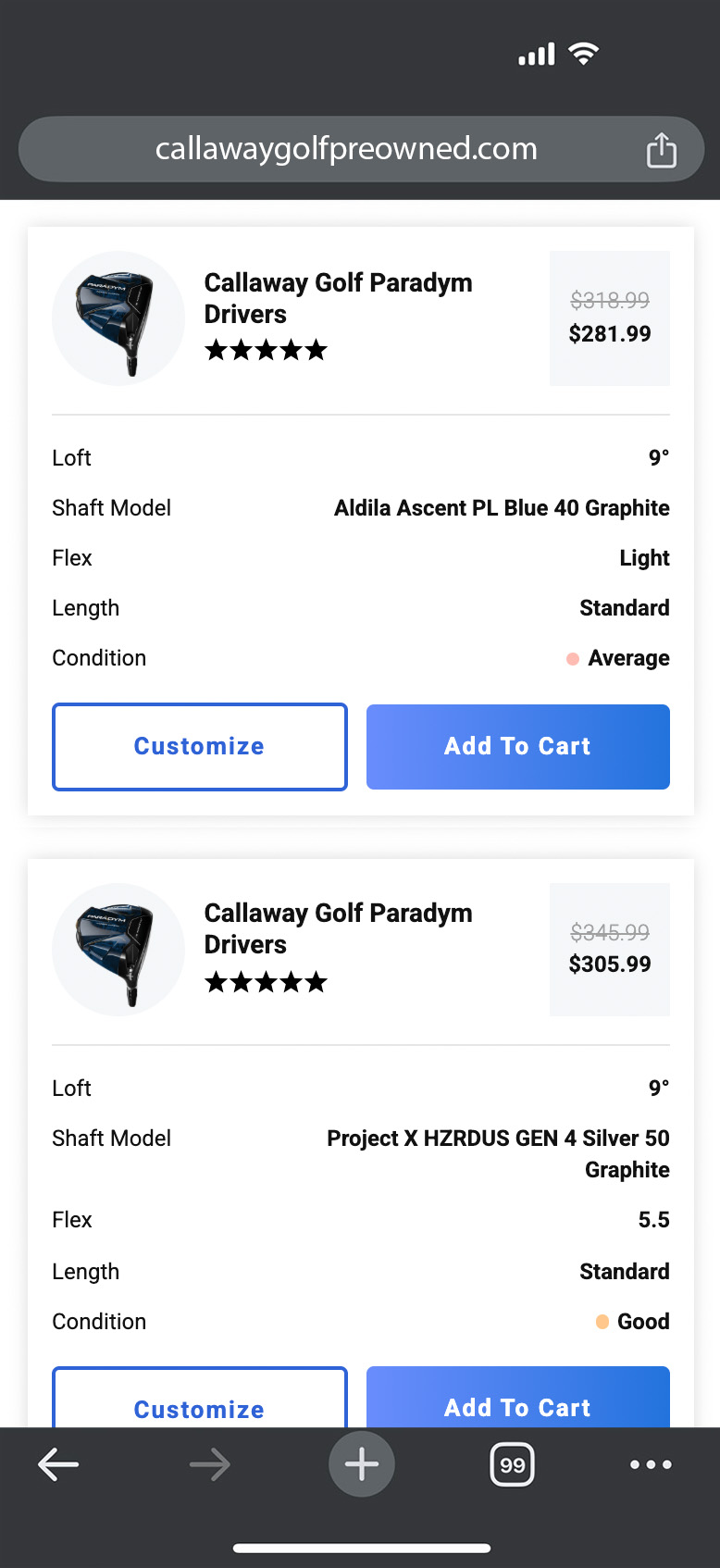Screen dimensions: 720x1568
Task: Tap the $305.99 price box
Action: [609, 949]
